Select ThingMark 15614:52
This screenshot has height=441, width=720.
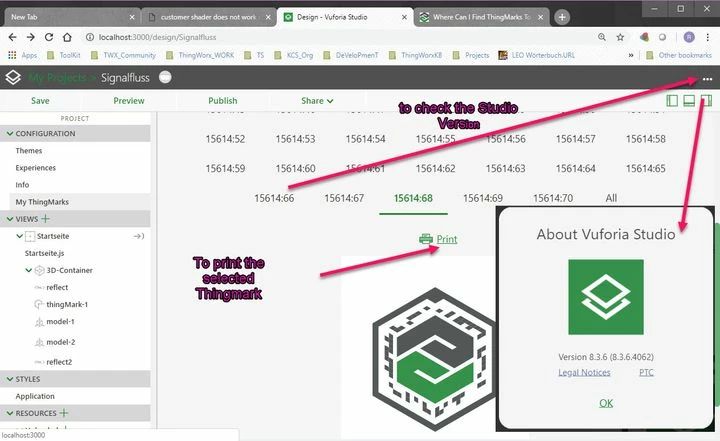225,139
